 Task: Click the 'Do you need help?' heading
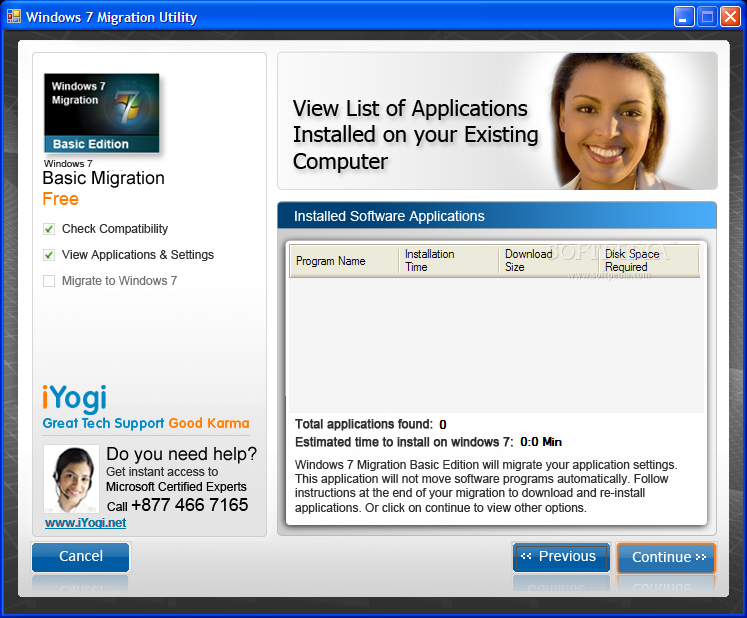click(182, 454)
